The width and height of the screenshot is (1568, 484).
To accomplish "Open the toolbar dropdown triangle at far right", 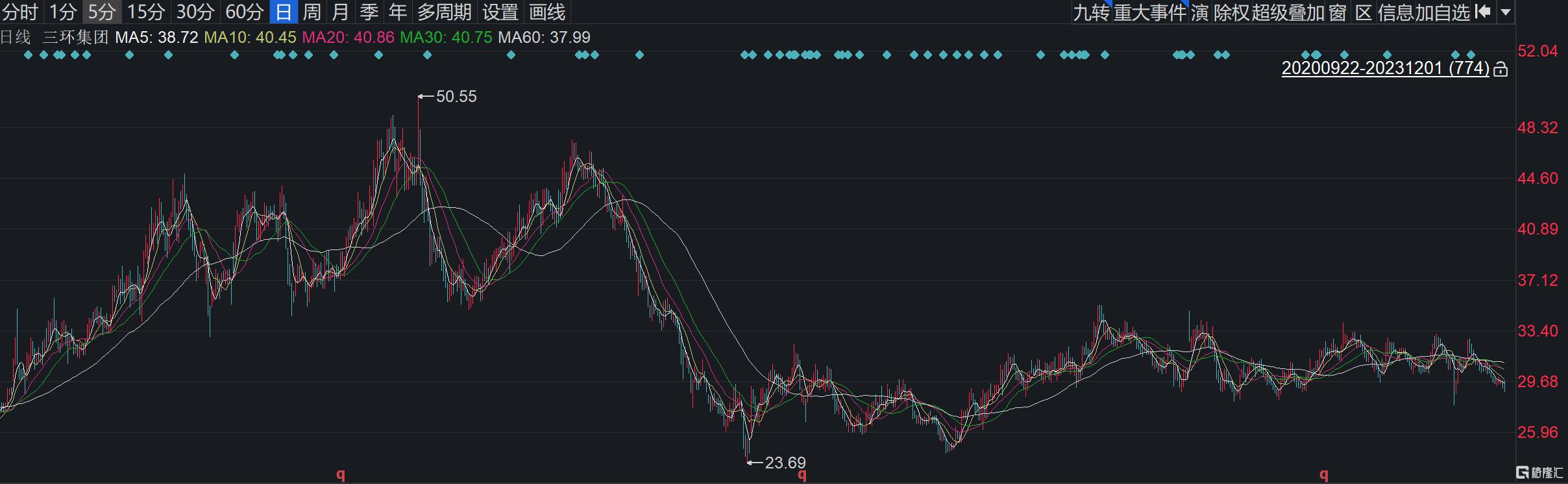I will click(x=1506, y=12).
